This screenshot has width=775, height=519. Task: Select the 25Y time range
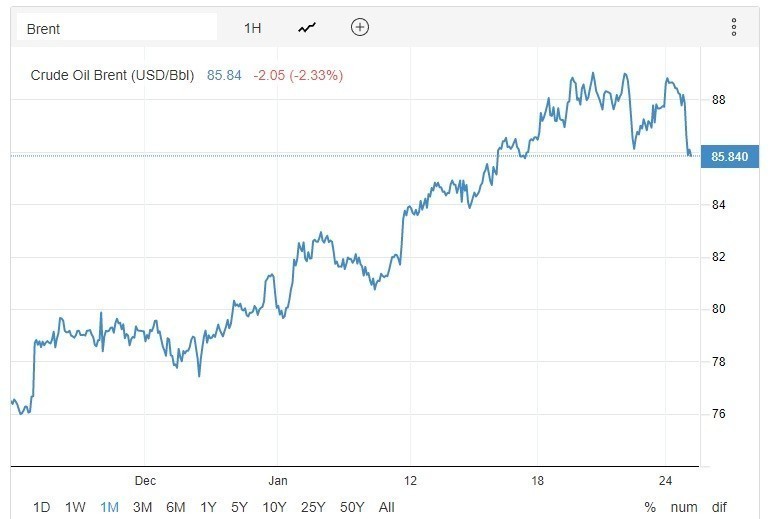pyautogui.click(x=313, y=507)
